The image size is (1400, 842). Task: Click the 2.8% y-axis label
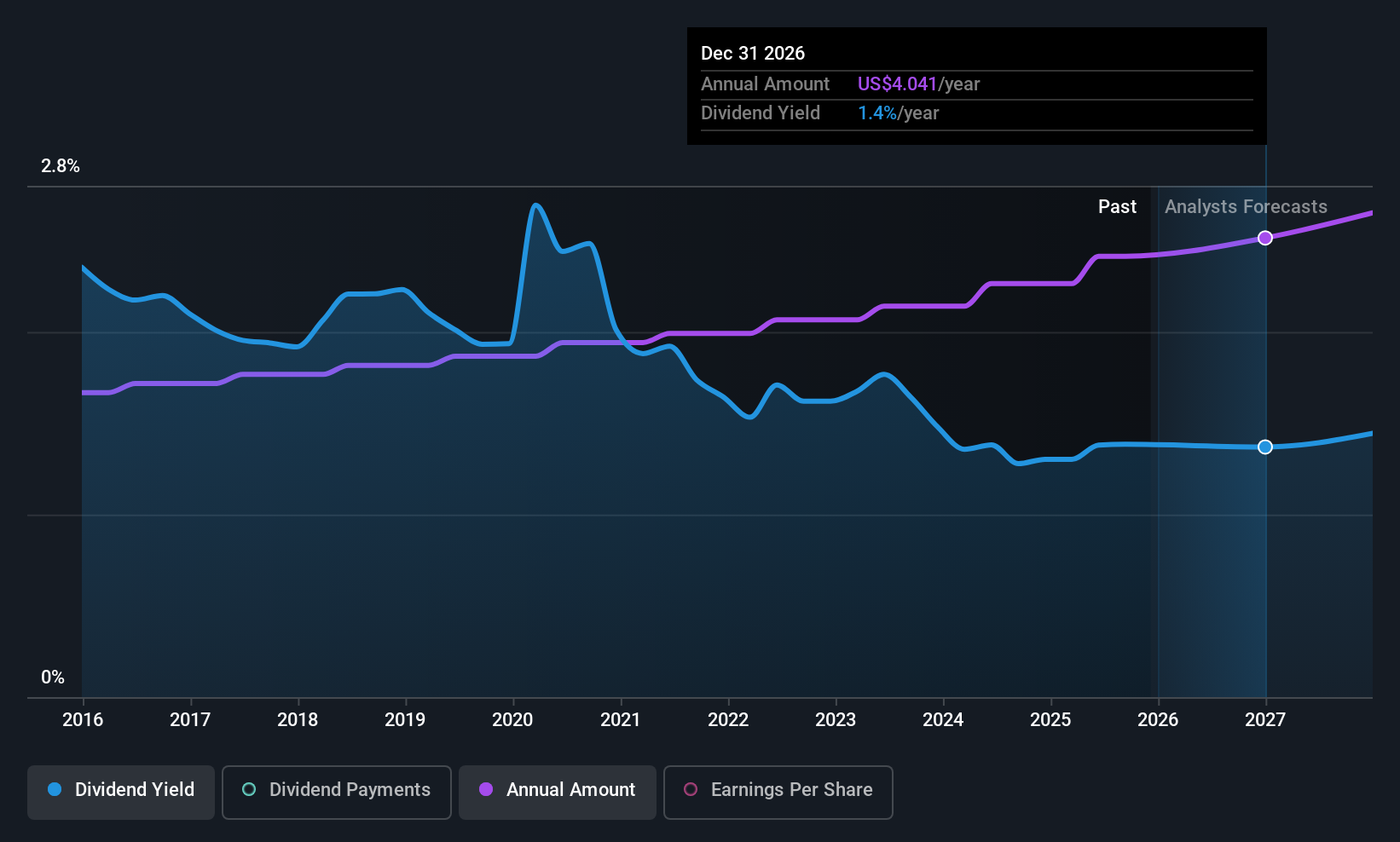coord(61,166)
